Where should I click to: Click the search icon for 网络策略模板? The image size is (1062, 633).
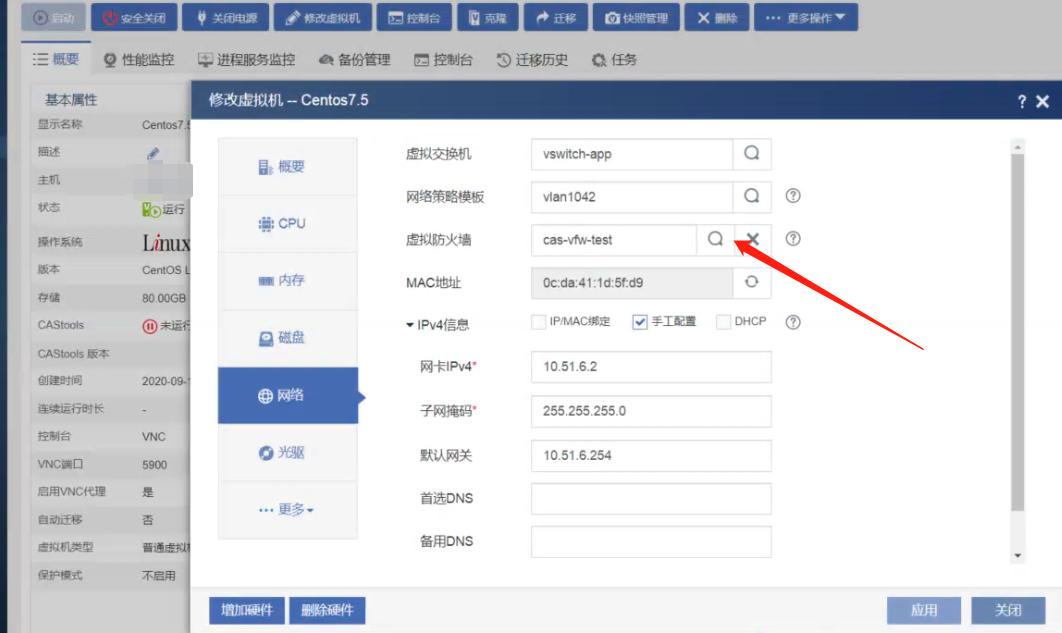tap(752, 196)
